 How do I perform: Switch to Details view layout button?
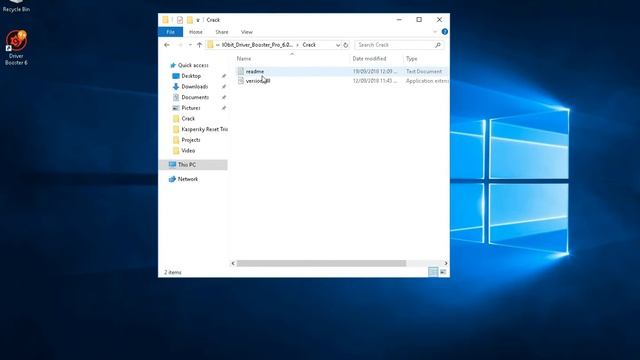pos(433,272)
